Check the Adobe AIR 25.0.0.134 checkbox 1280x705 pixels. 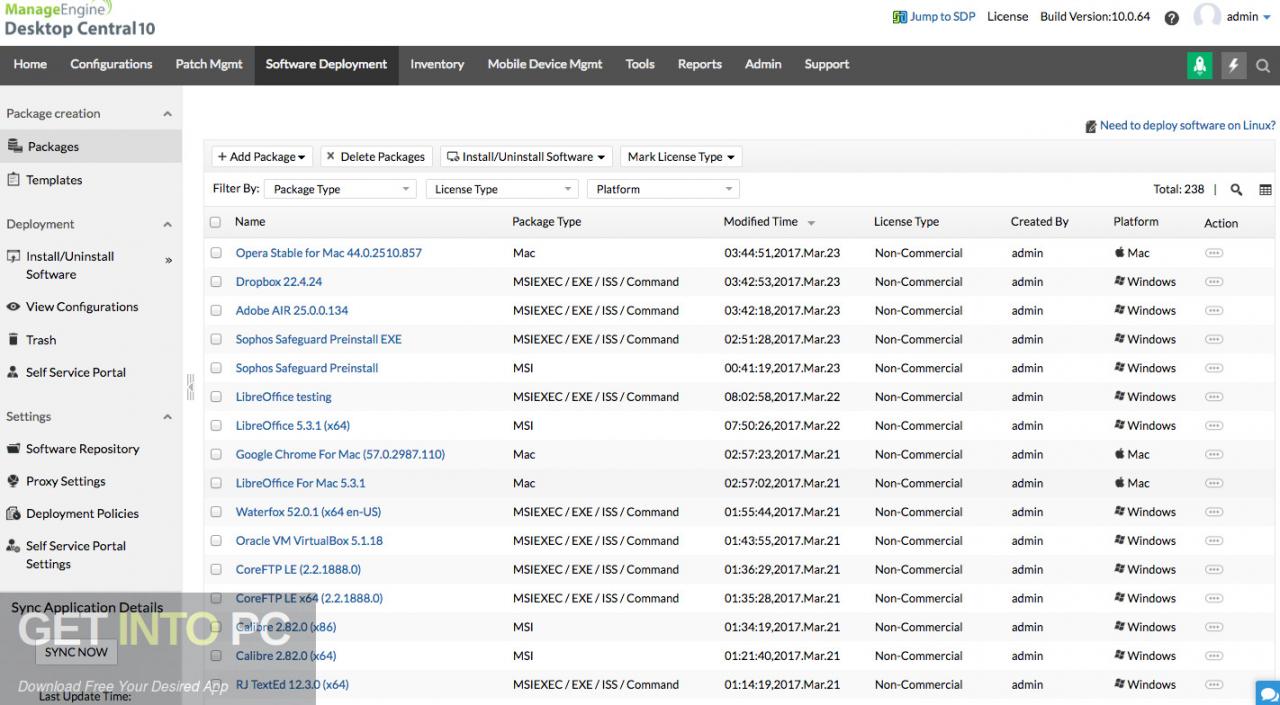216,311
